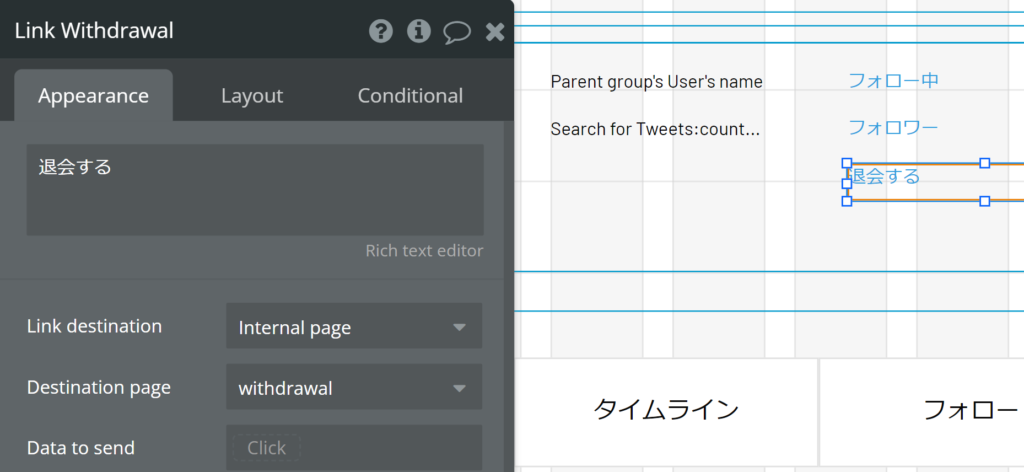
Task: Select the Appearance tab
Action: coord(93,96)
